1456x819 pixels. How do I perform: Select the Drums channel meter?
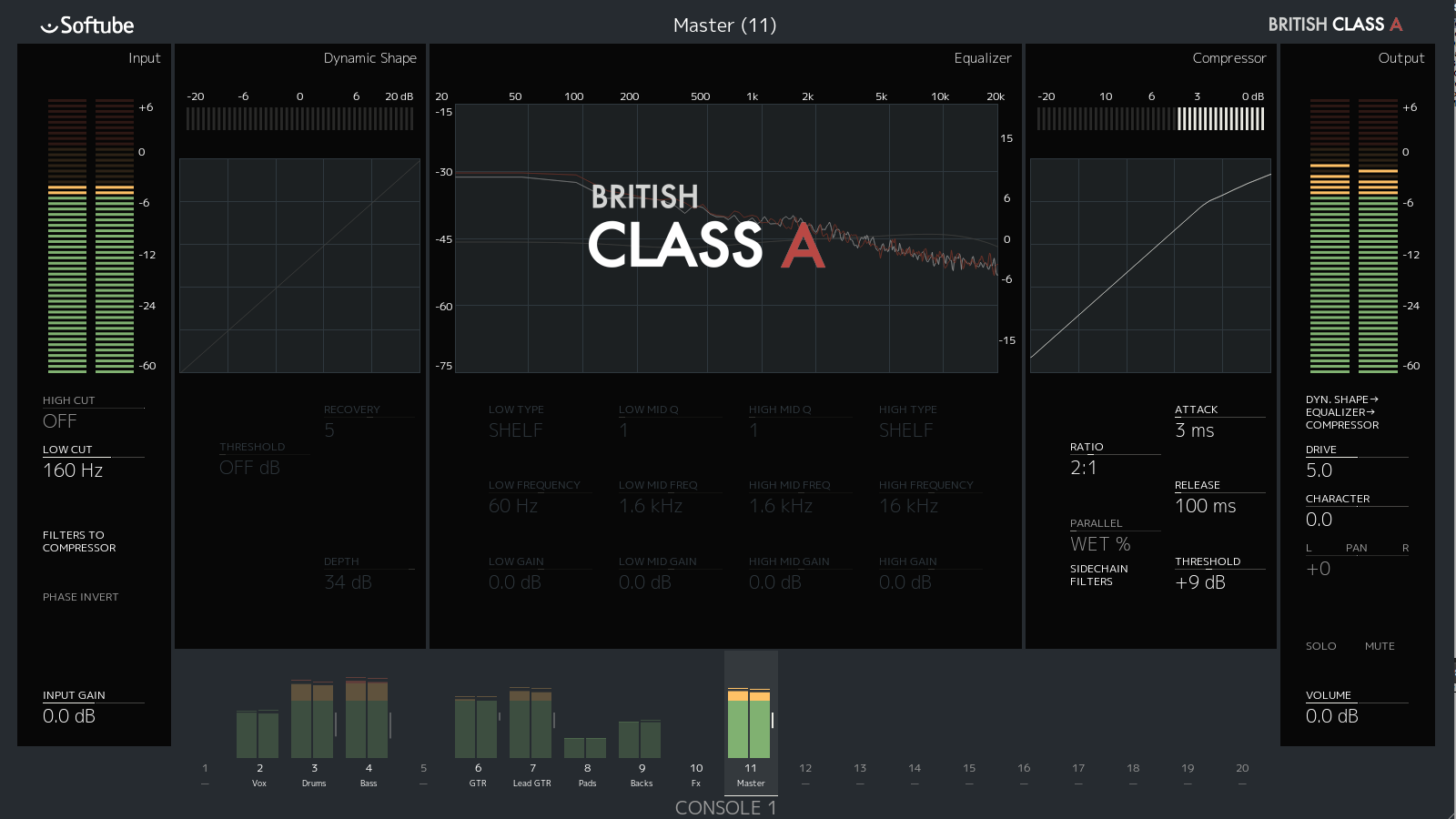point(313,720)
